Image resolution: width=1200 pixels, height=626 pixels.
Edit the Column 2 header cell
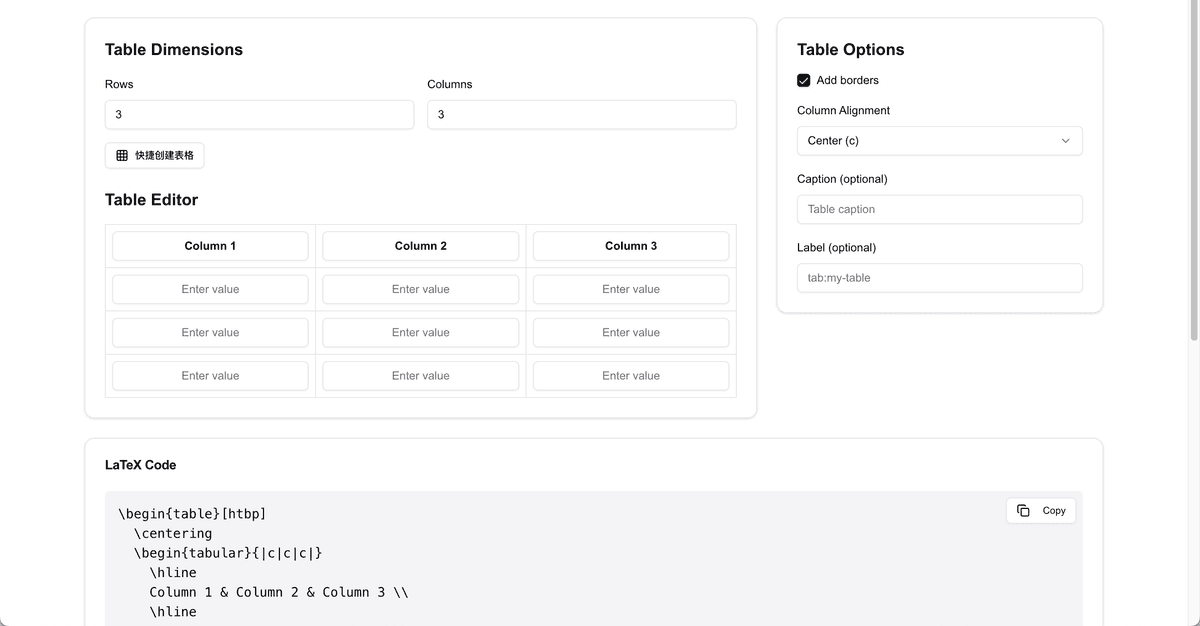point(421,246)
